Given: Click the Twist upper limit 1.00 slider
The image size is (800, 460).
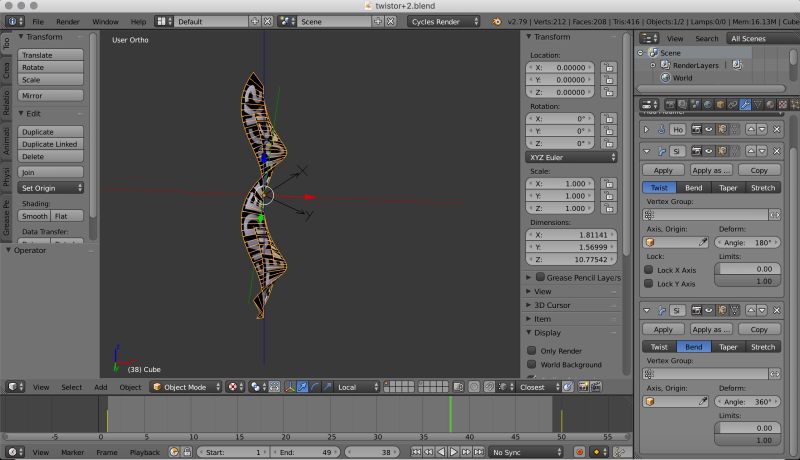Looking at the screenshot, I should tap(747, 282).
